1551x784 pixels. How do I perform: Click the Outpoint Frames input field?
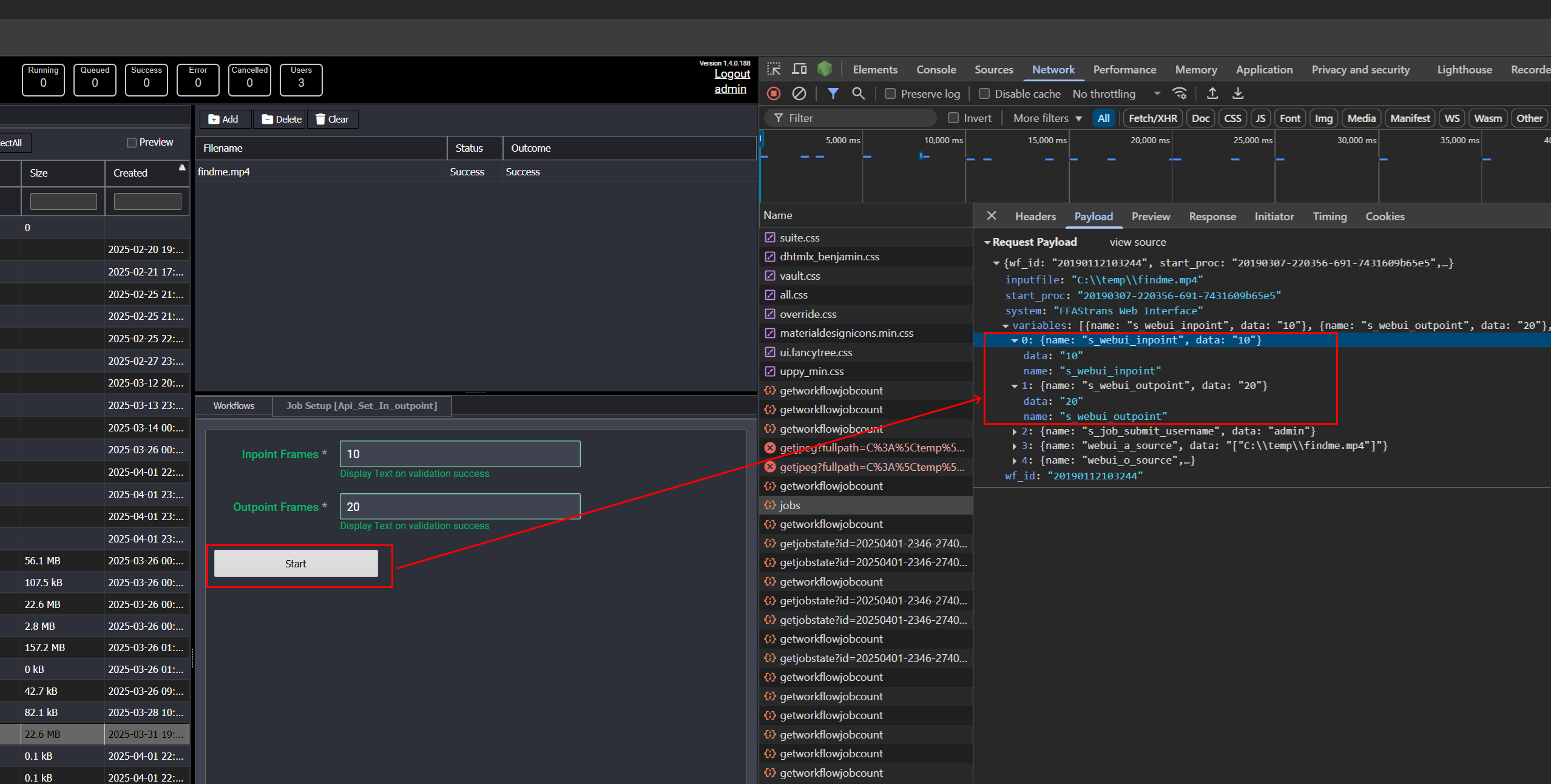[460, 506]
